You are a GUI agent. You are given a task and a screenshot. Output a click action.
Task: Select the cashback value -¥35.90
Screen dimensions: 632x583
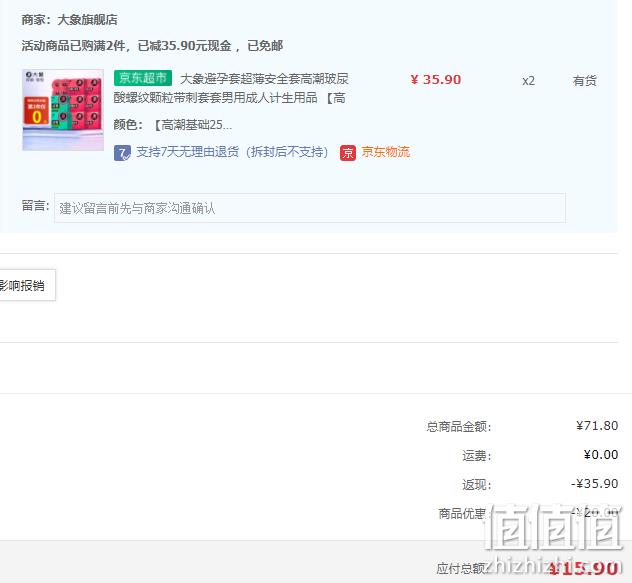pyautogui.click(x=595, y=483)
